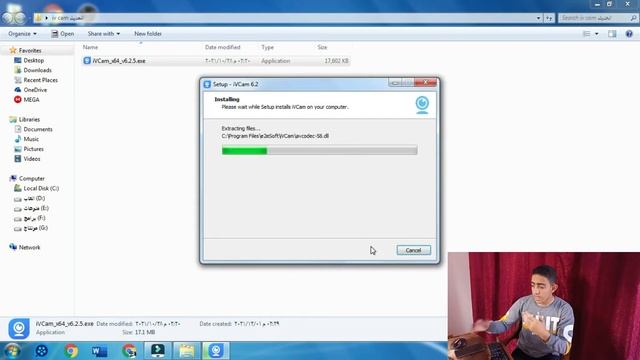Open drive (F:) in sidebar
Viewport: 640px width, 360px height.
[34, 218]
